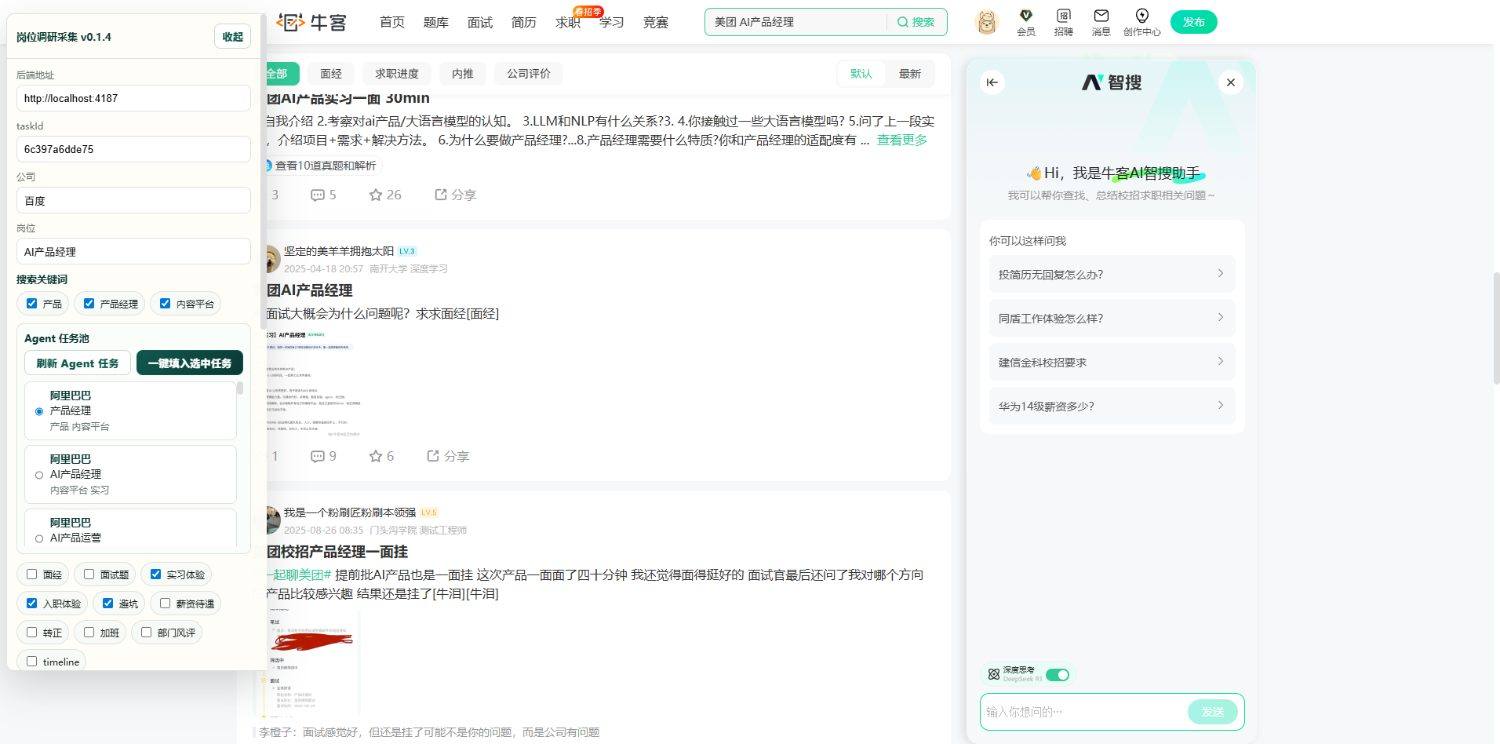Select the 阿里巴巴 产品经理 task radio
Viewport: 1500px width, 744px height.
point(39,411)
